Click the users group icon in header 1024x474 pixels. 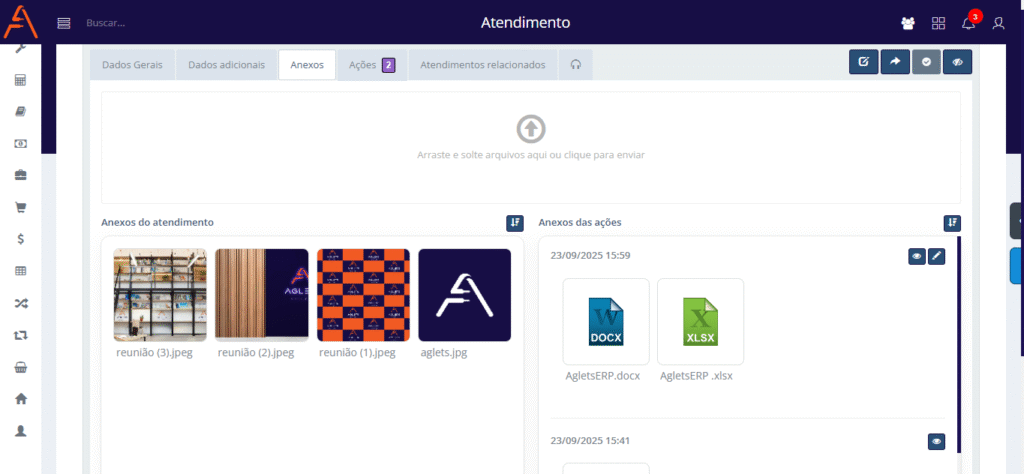[908, 23]
